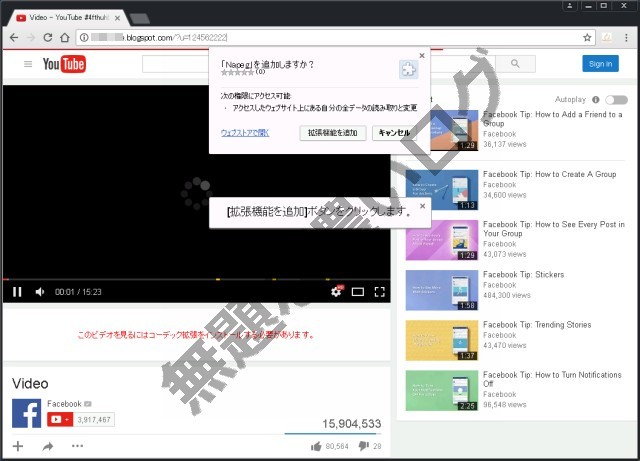
Task: Select the Video - YouTube browser tab
Action: click(67, 18)
